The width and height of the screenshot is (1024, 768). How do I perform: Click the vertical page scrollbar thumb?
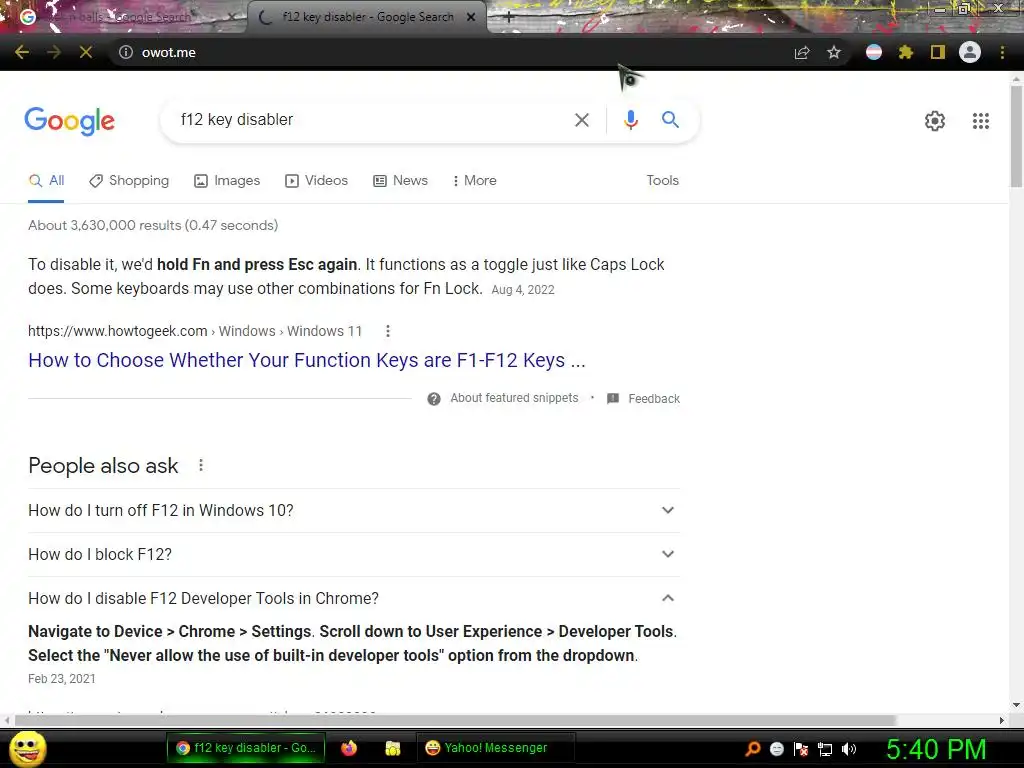[x=1016, y=136]
